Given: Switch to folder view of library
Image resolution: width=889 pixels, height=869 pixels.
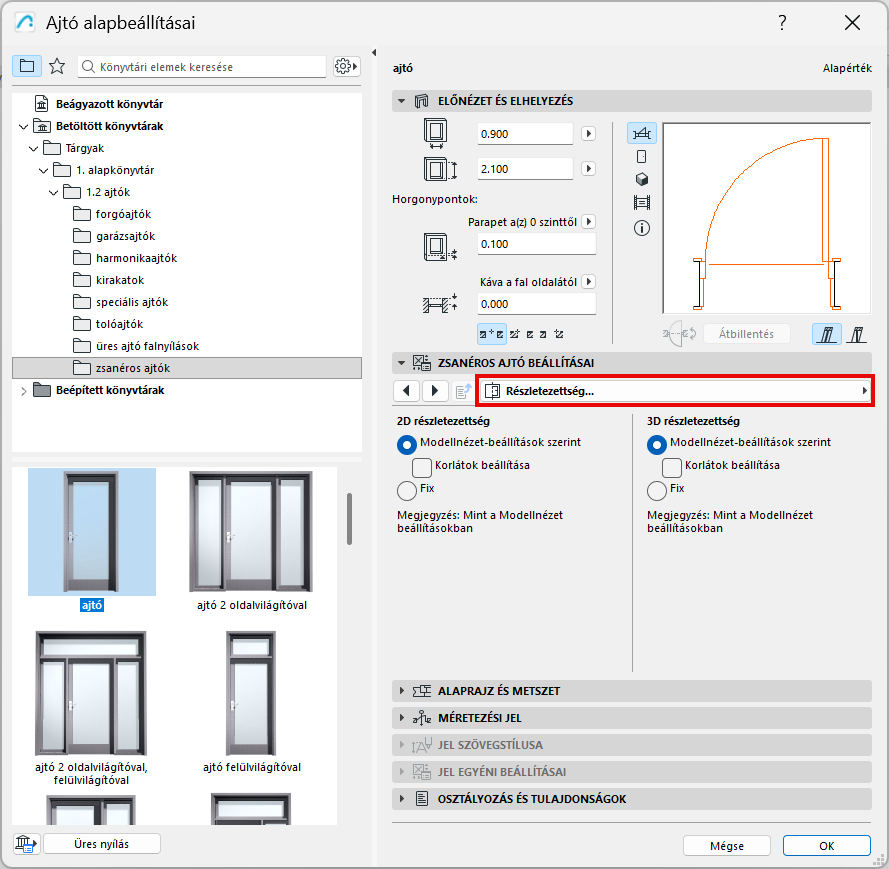Looking at the screenshot, I should (27, 66).
